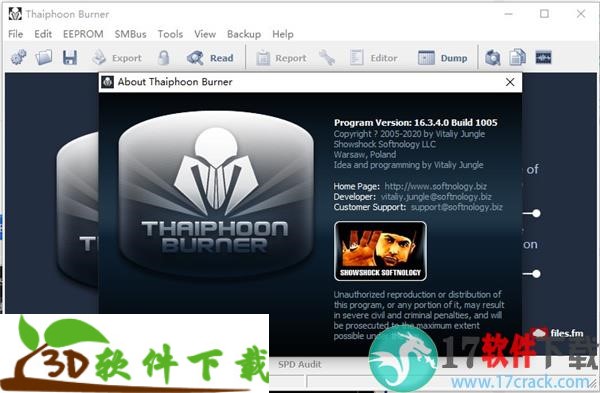Open the View menu
The image size is (600, 393).
click(x=205, y=34)
